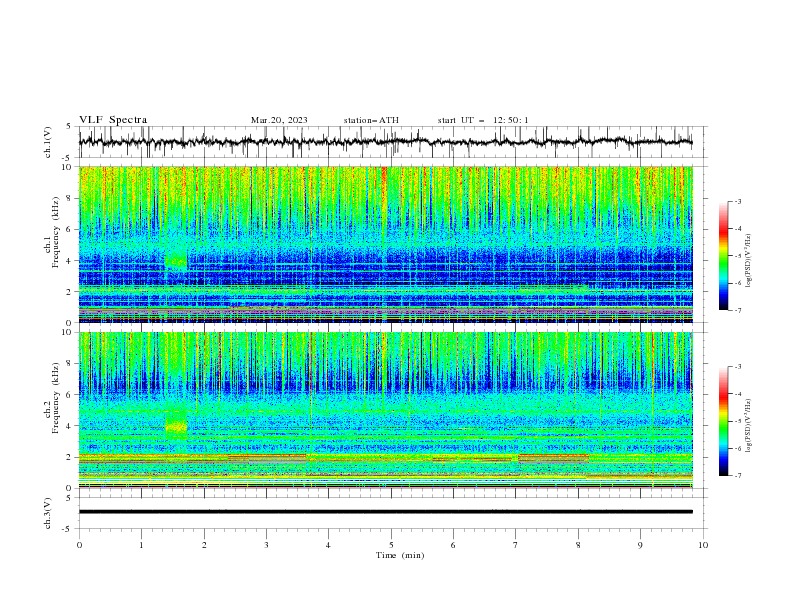
Task: Click the ch.2 spectrogram burst near 4 kHz
Action: [x=176, y=427]
